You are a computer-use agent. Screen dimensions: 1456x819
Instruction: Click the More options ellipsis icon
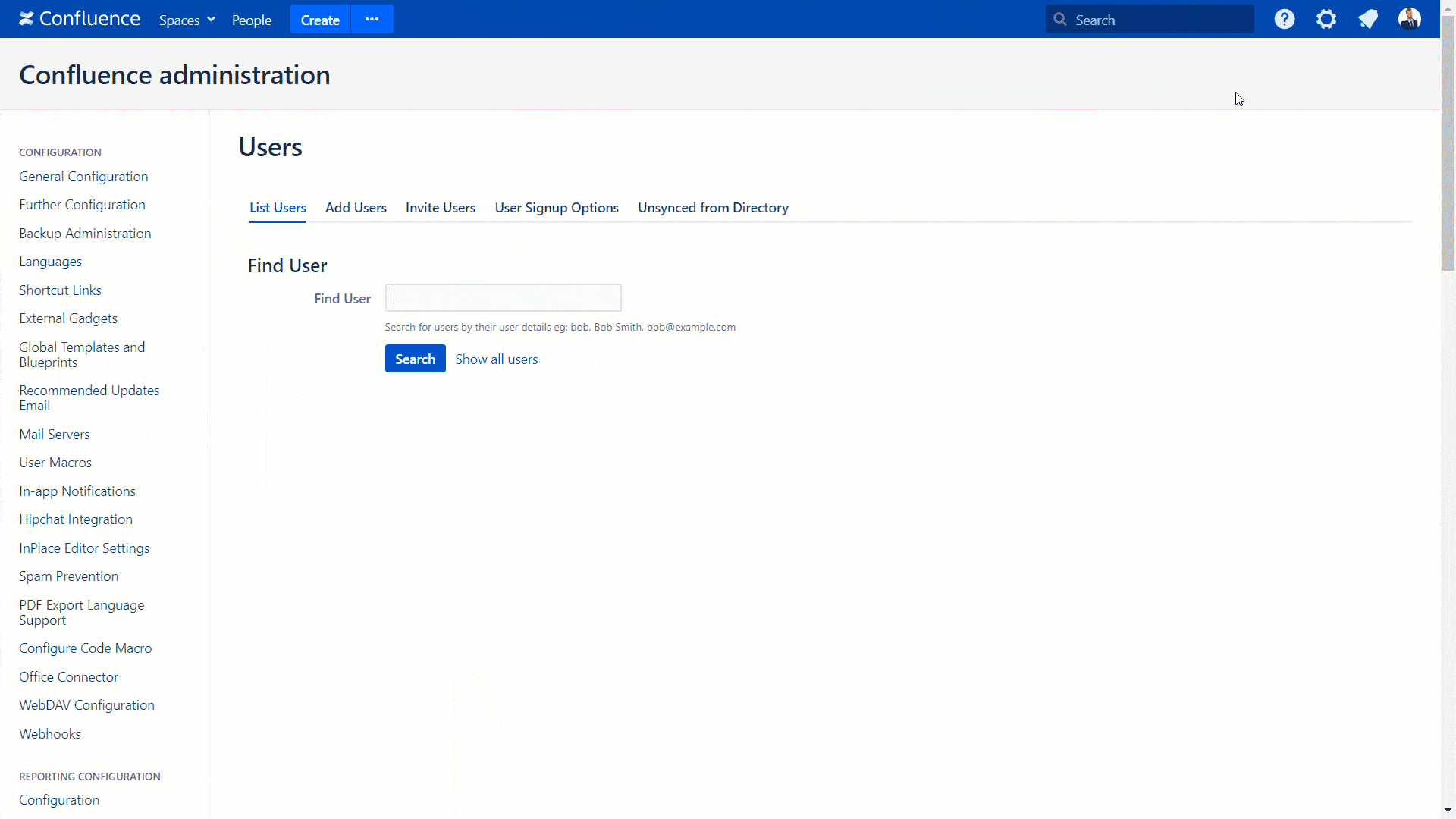click(371, 19)
